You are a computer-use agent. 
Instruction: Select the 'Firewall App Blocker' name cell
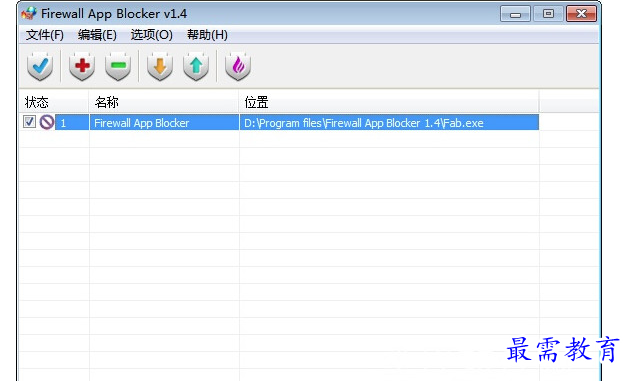(x=164, y=123)
